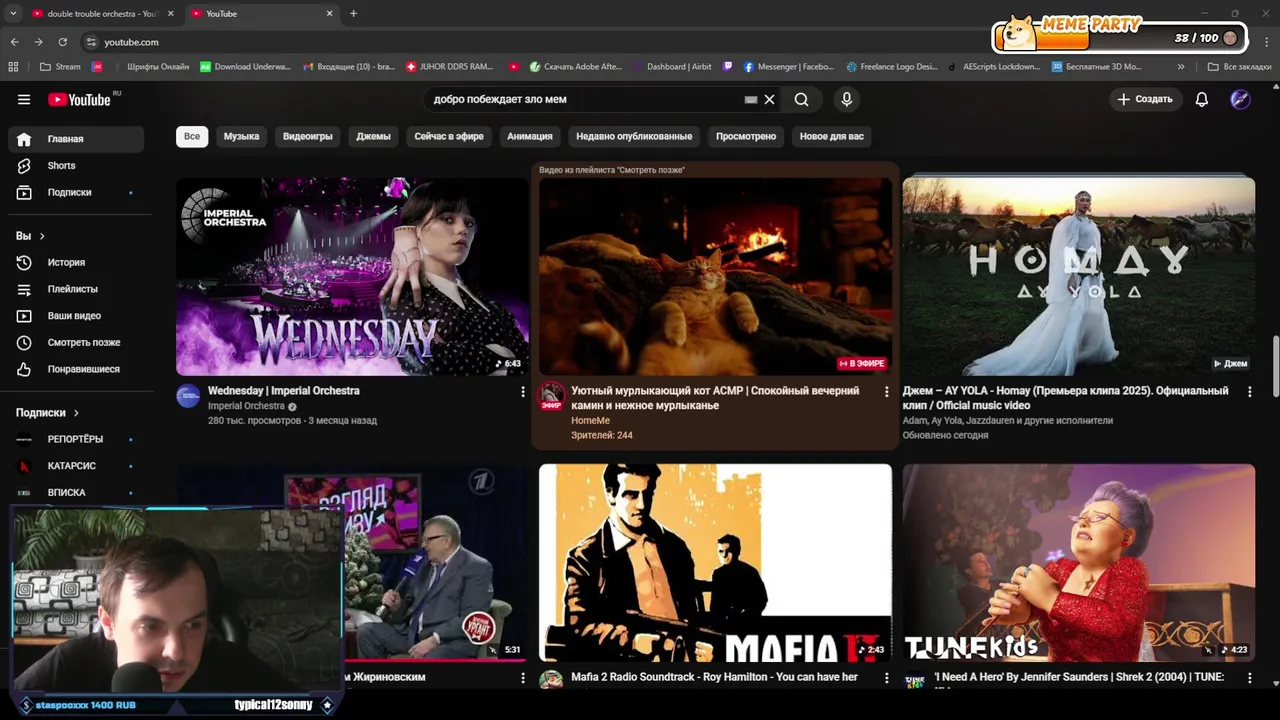Go to Главная in the sidebar
Screen dimensions: 1280x720
pos(76,139)
